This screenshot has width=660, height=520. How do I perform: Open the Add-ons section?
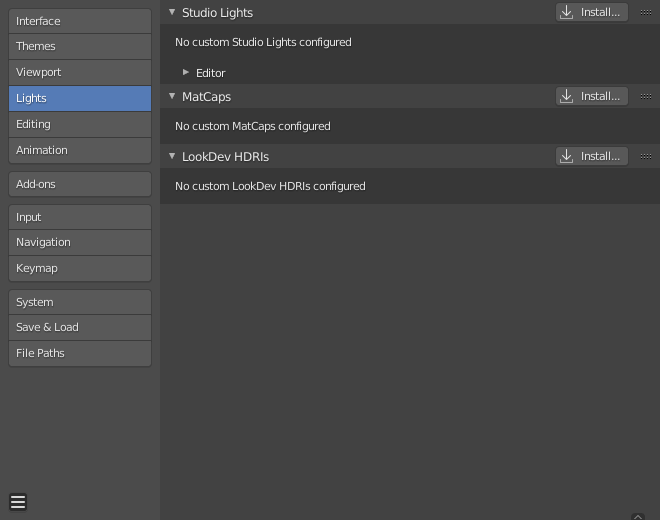click(x=80, y=184)
